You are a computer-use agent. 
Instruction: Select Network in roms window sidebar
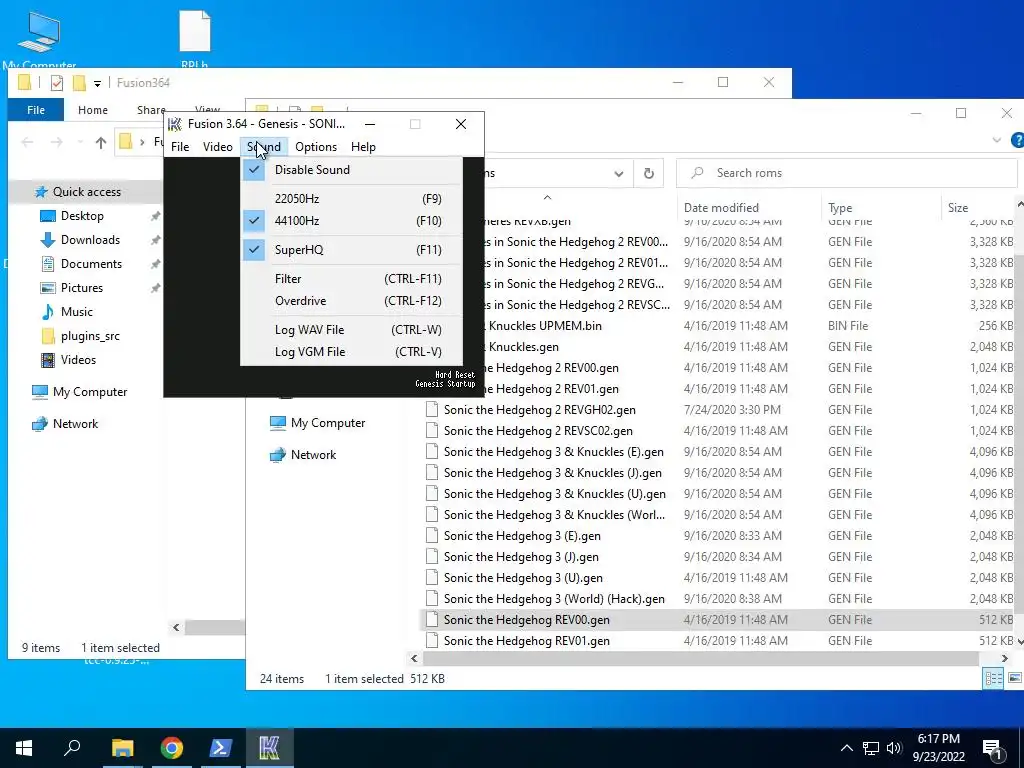coord(313,455)
